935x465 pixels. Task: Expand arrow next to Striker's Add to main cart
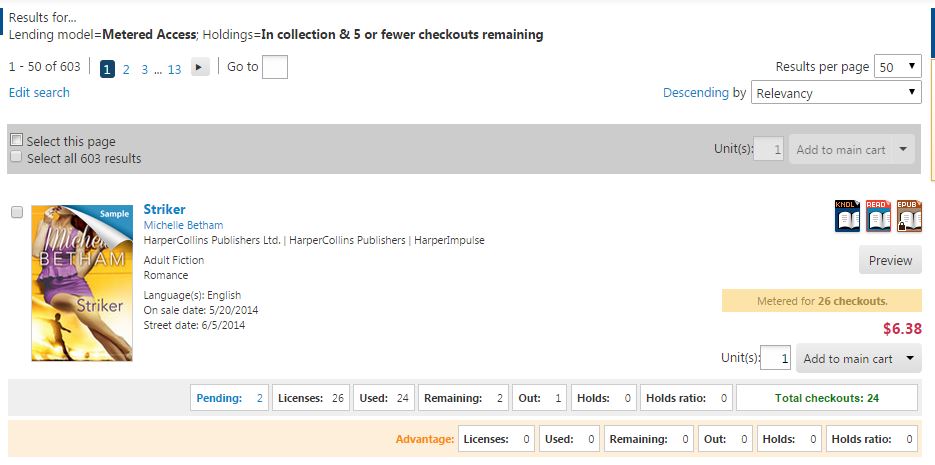click(x=910, y=358)
